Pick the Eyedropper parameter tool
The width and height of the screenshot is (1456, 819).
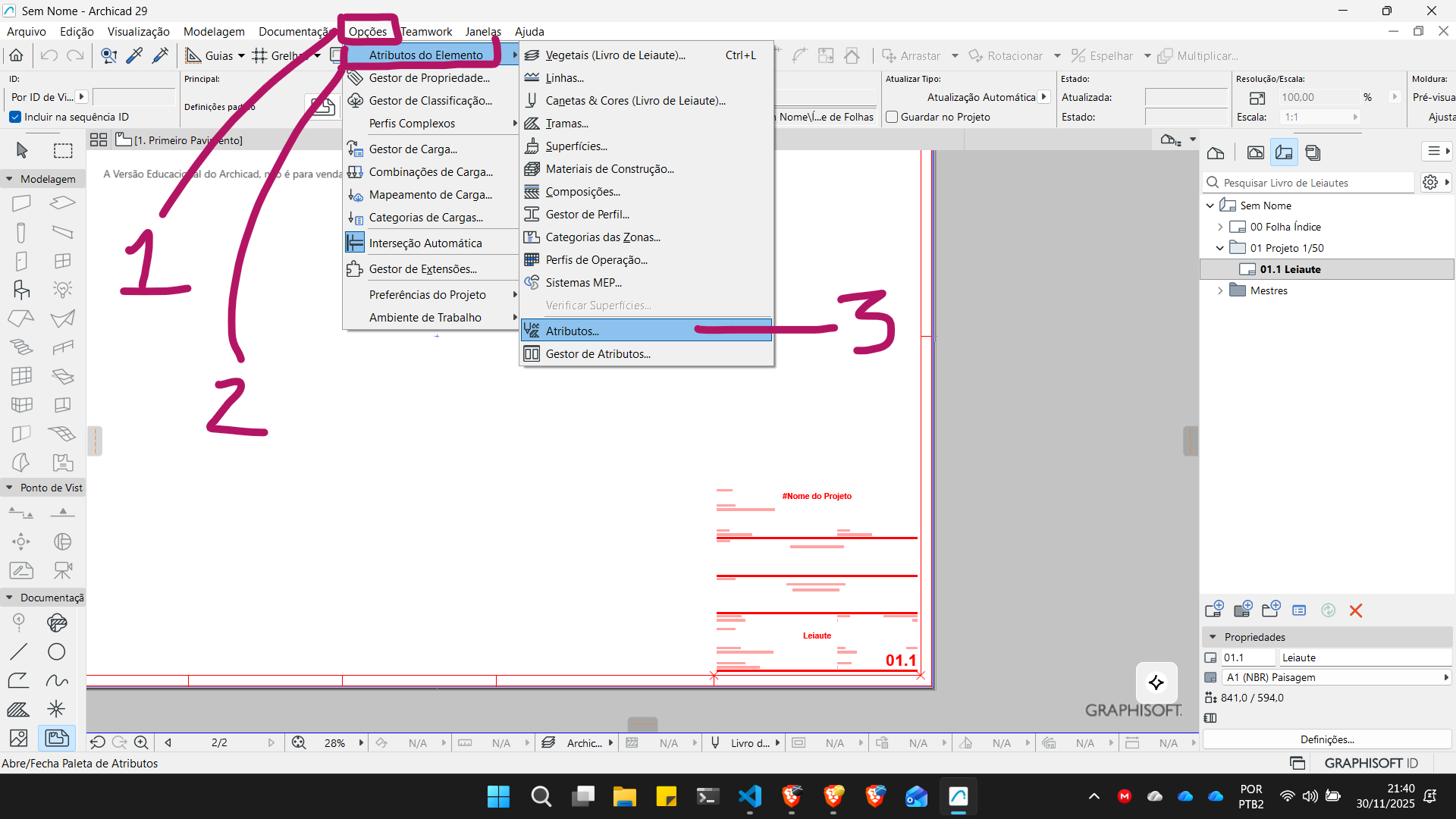point(134,55)
